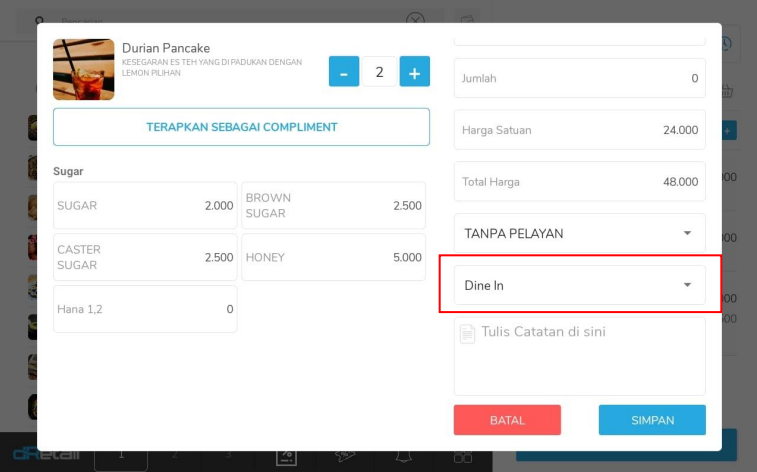Save the item with SIMPAN button

pyautogui.click(x=652, y=420)
